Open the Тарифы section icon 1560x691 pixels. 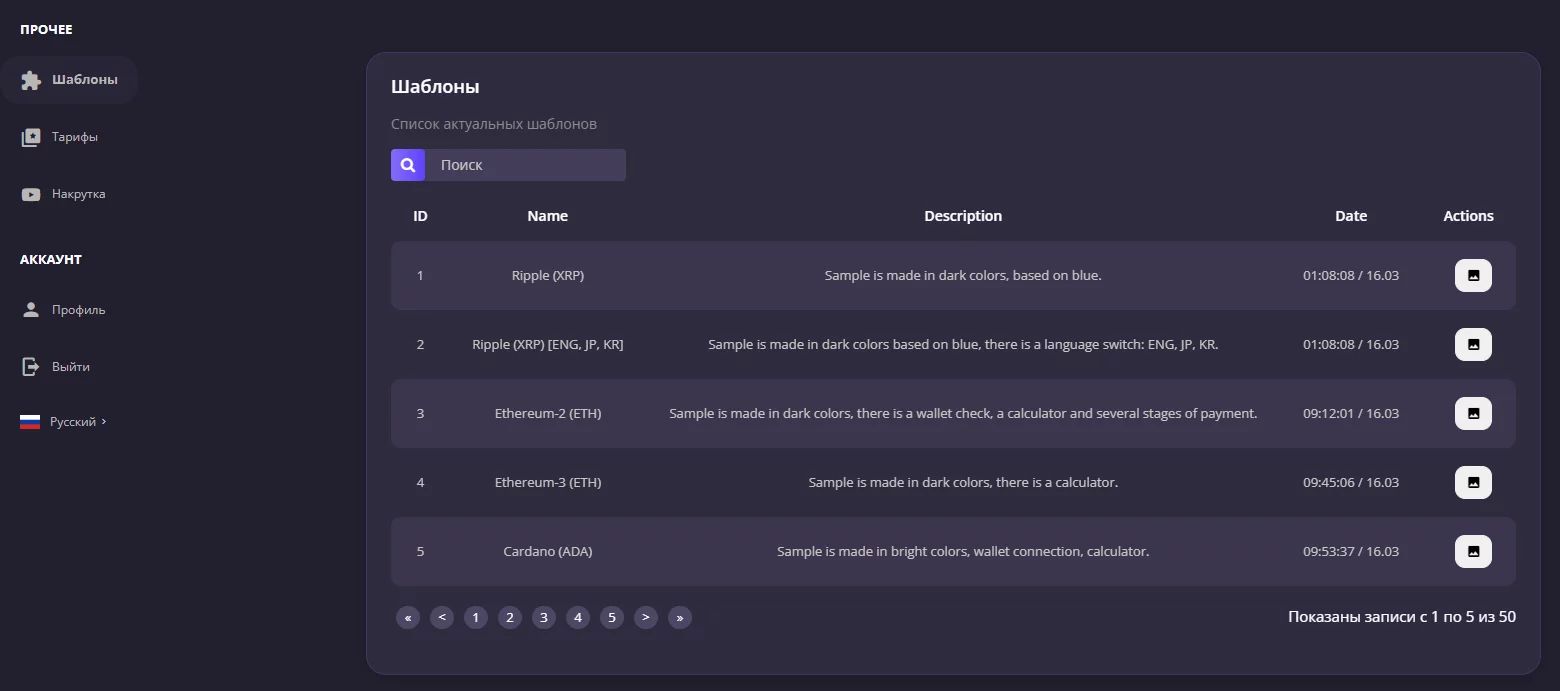pyautogui.click(x=31, y=137)
